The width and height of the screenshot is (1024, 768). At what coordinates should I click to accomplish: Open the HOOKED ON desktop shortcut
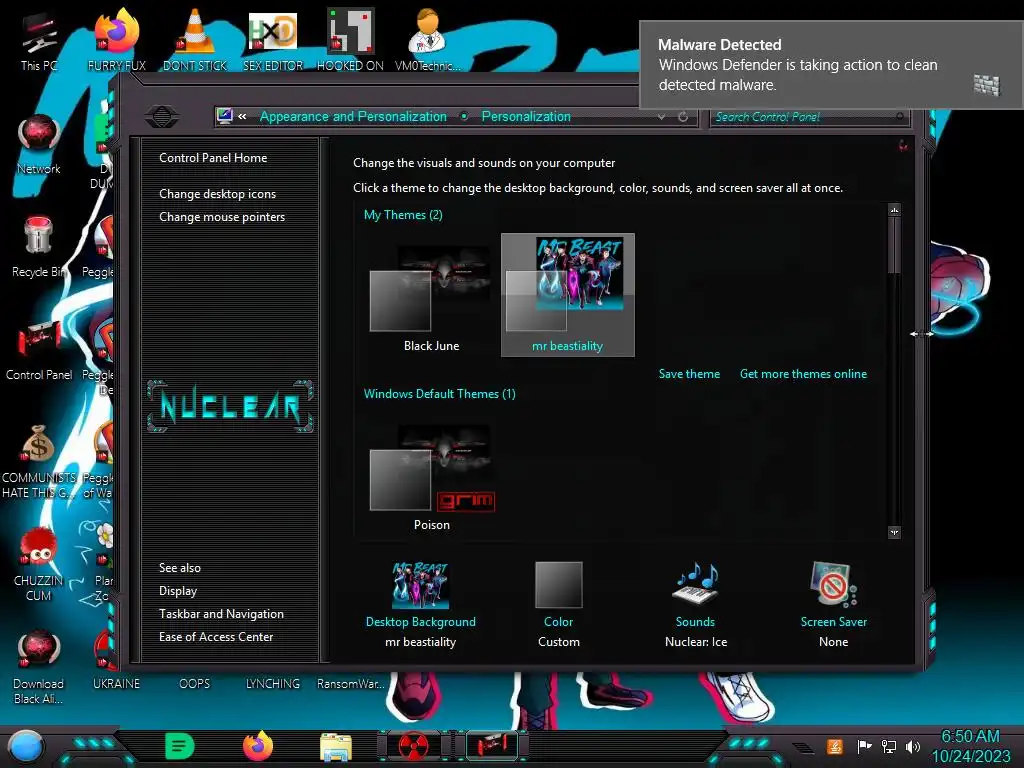click(x=350, y=40)
